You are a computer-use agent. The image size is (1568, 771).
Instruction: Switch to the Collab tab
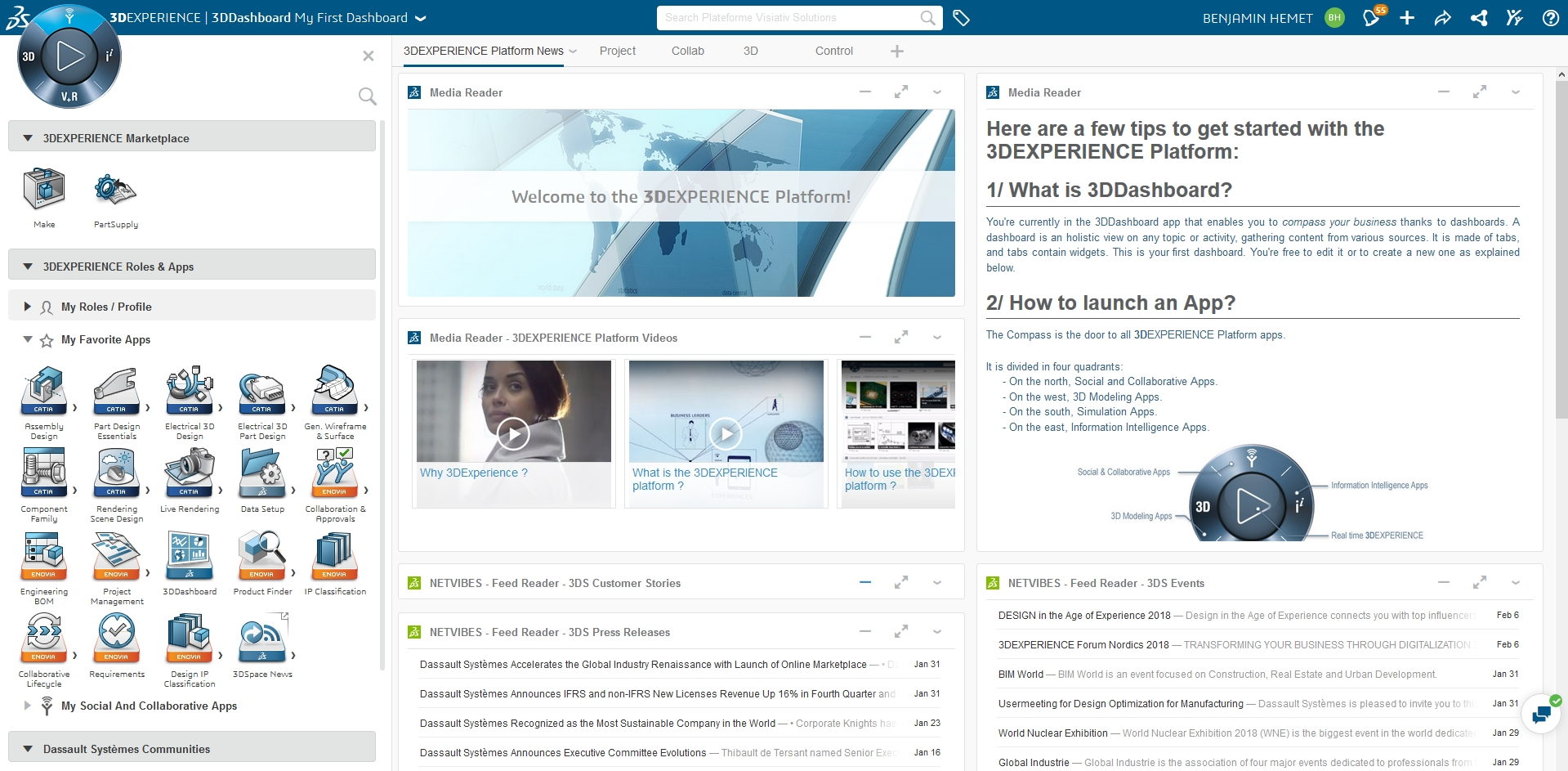[x=687, y=51]
